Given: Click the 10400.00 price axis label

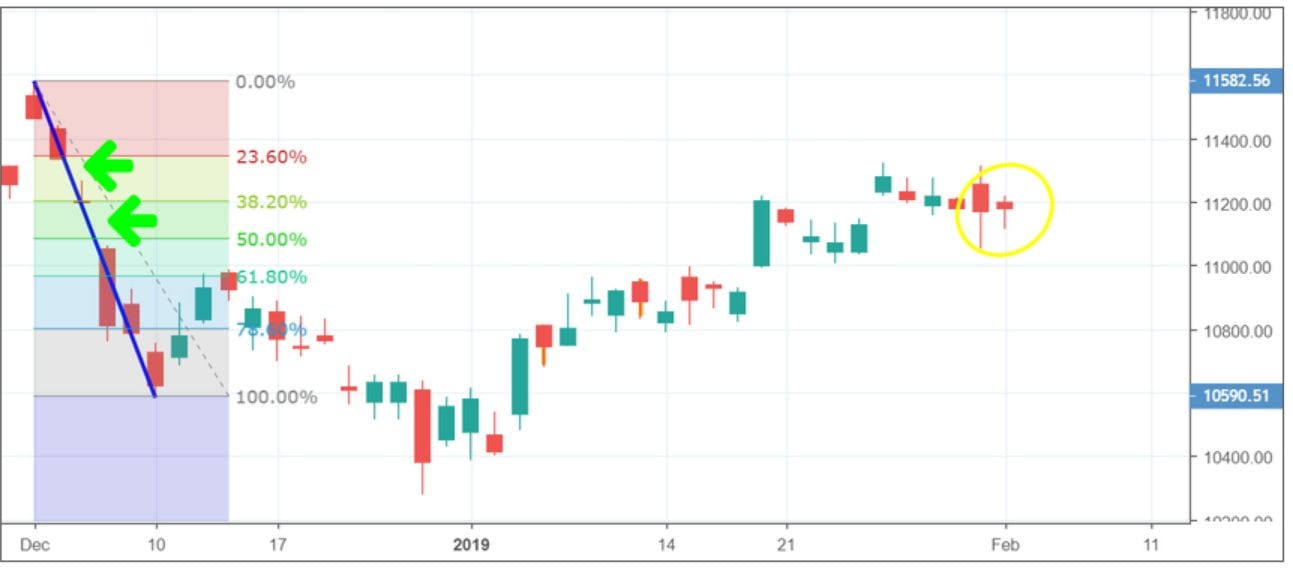Looking at the screenshot, I should [x=1237, y=458].
